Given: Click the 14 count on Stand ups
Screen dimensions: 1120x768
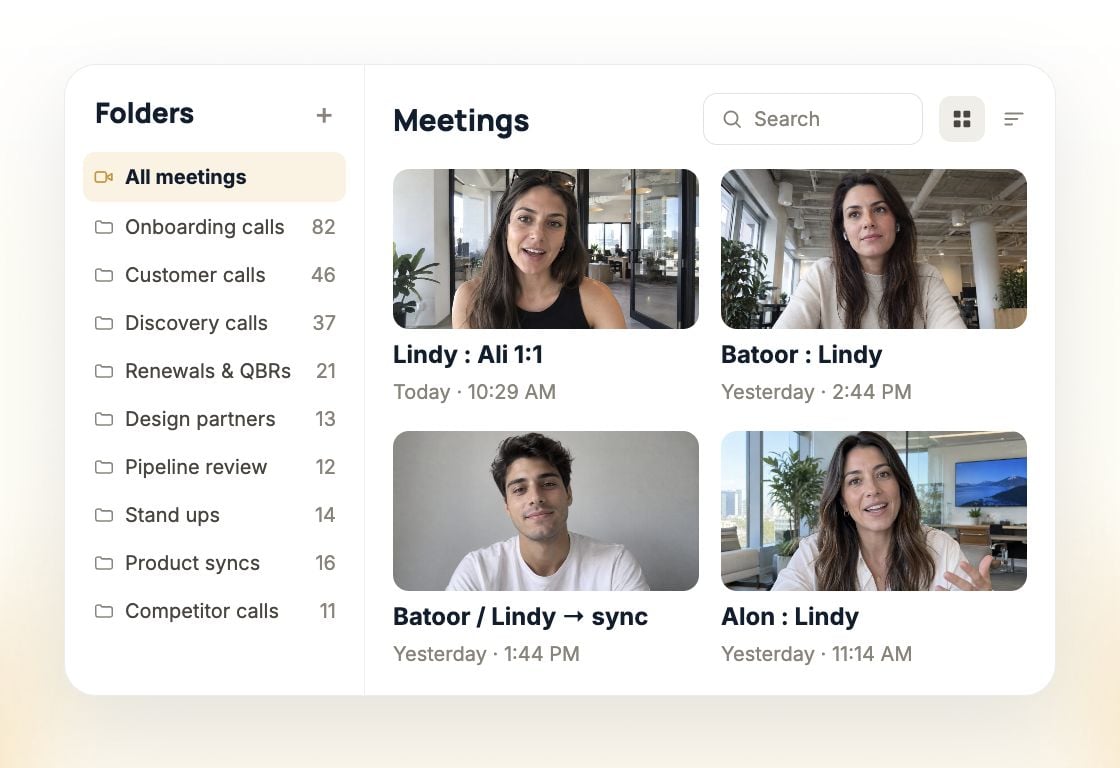Looking at the screenshot, I should click(325, 515).
